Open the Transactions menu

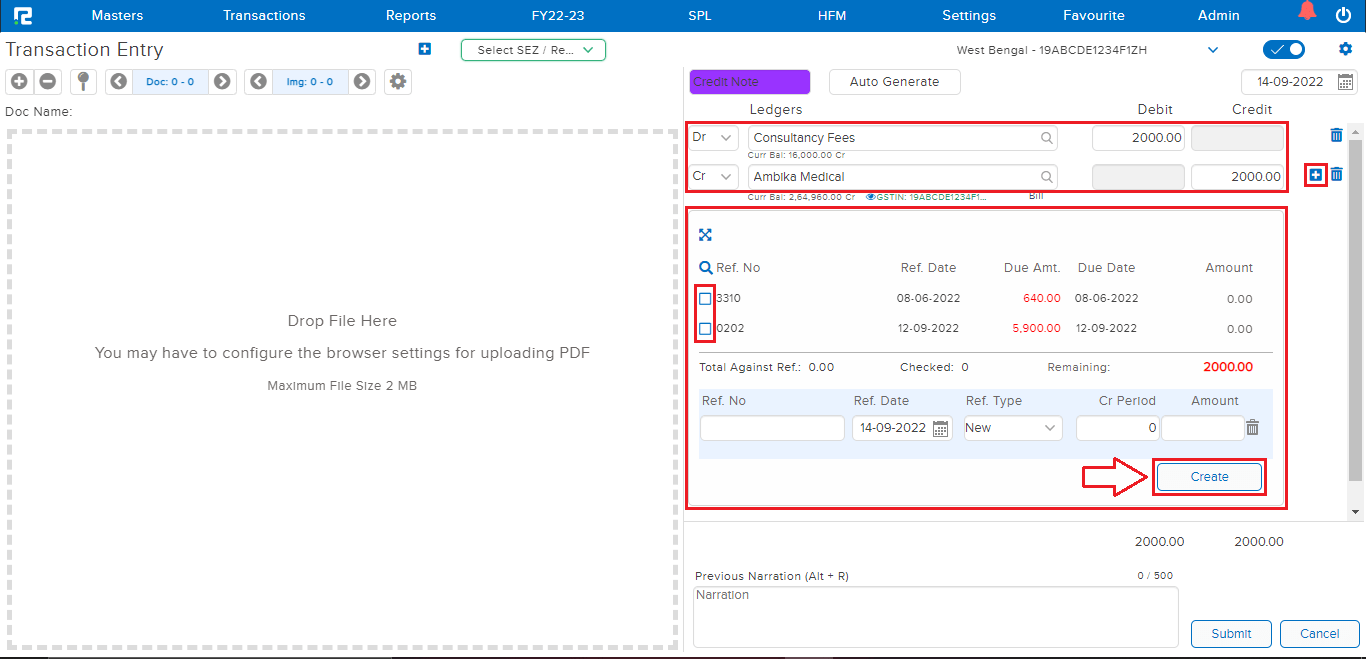coord(264,15)
